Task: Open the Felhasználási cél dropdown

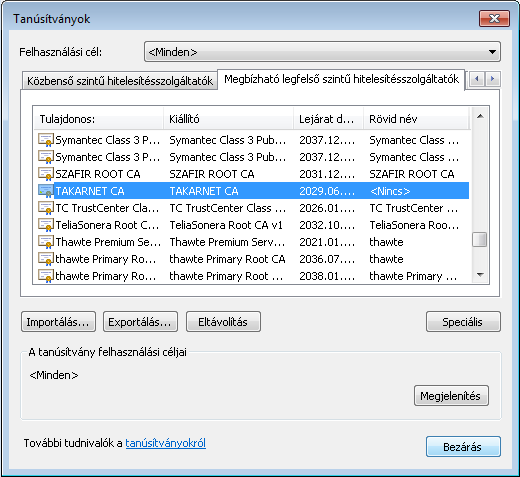Action: coord(322,52)
